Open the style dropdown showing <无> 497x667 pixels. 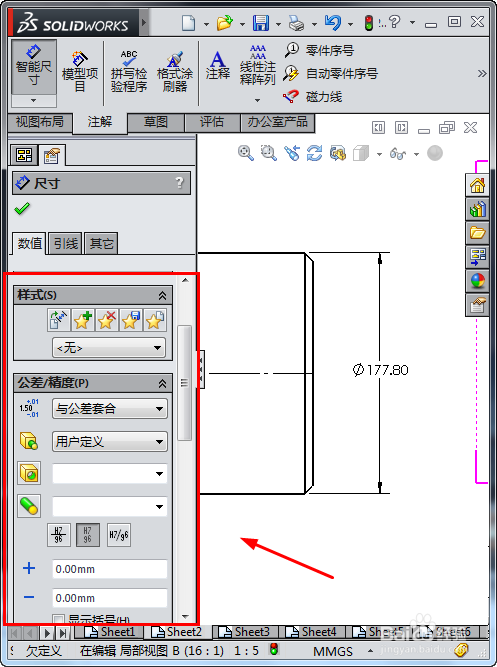coord(109,348)
